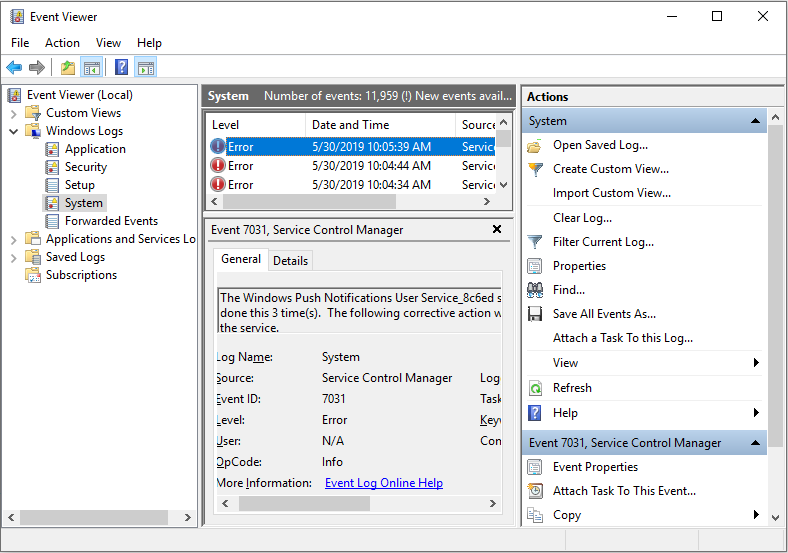Click the Up one level folder icon
The height and width of the screenshot is (553, 788).
point(68,67)
